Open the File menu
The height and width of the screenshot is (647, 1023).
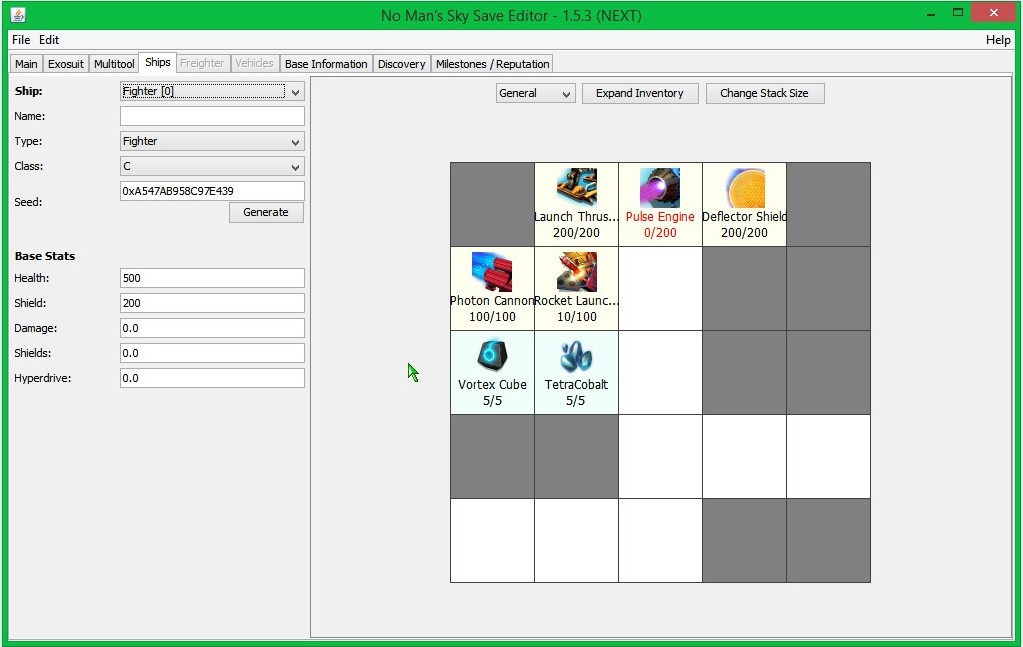tap(21, 40)
